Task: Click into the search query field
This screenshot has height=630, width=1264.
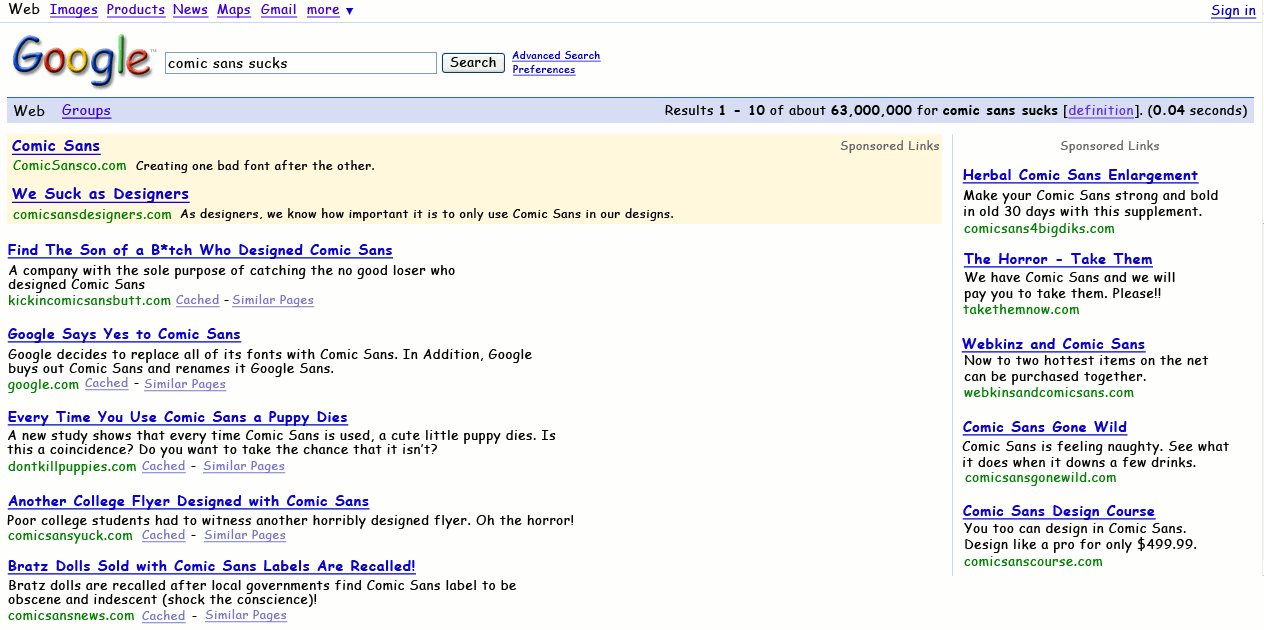Action: tap(301, 63)
